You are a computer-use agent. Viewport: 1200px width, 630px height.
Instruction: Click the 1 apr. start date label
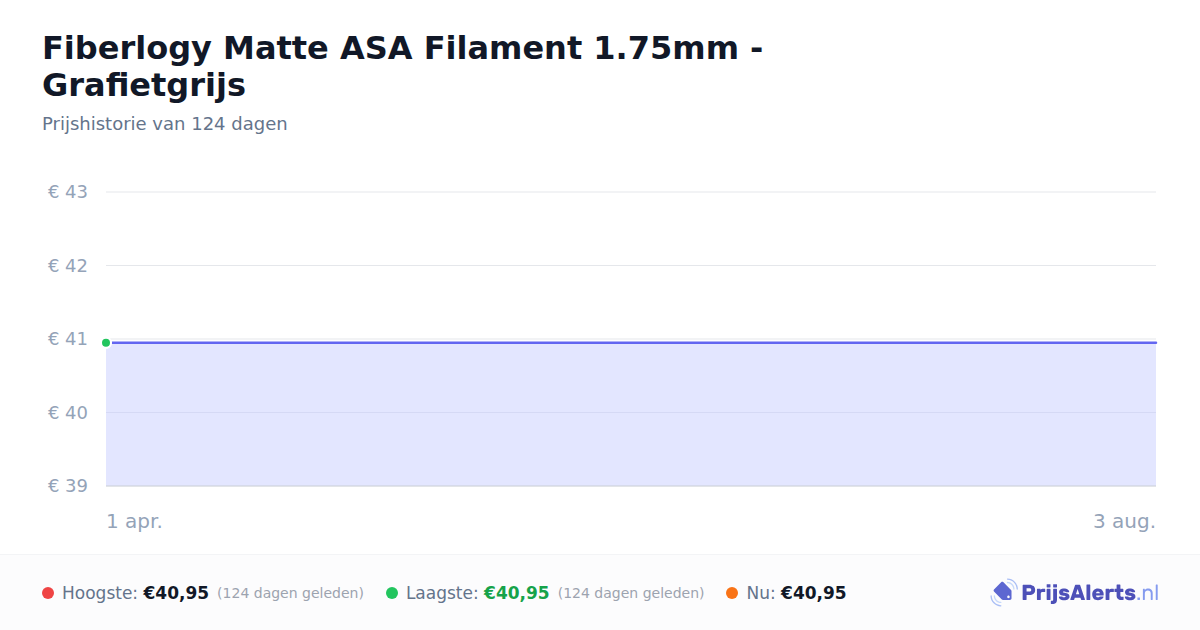pos(135,521)
